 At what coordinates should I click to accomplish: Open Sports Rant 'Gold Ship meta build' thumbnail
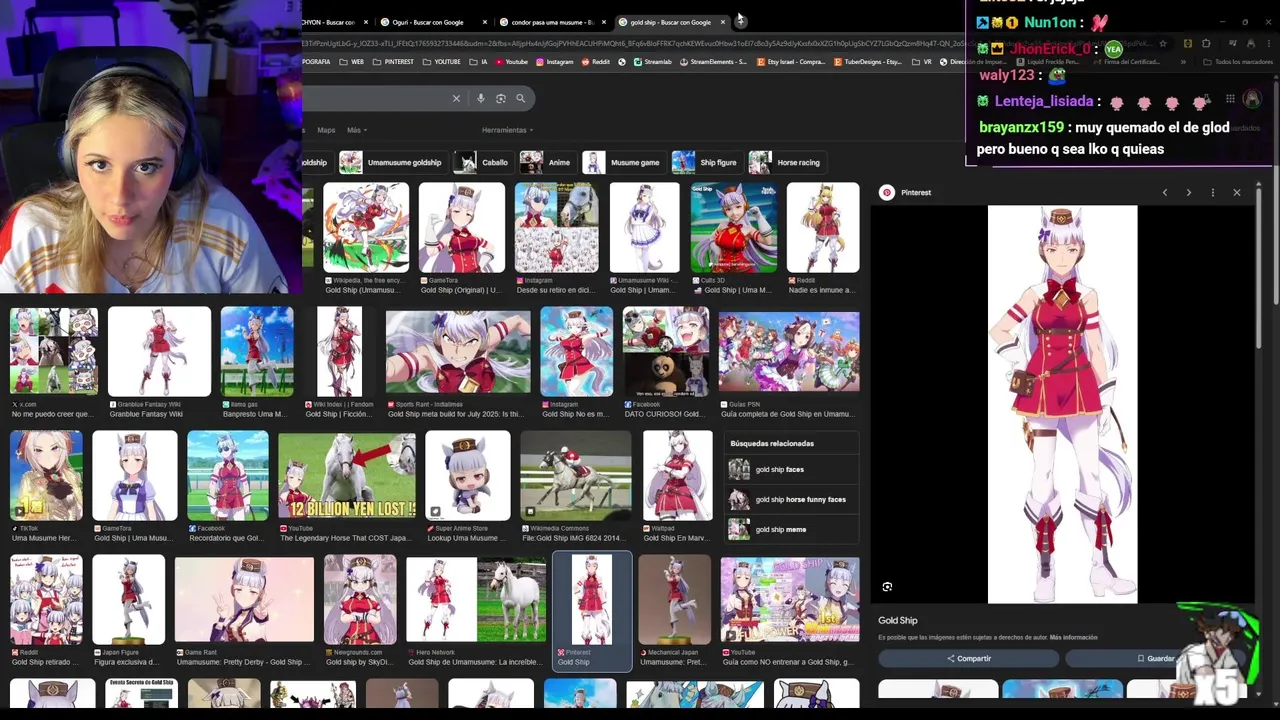(x=458, y=351)
